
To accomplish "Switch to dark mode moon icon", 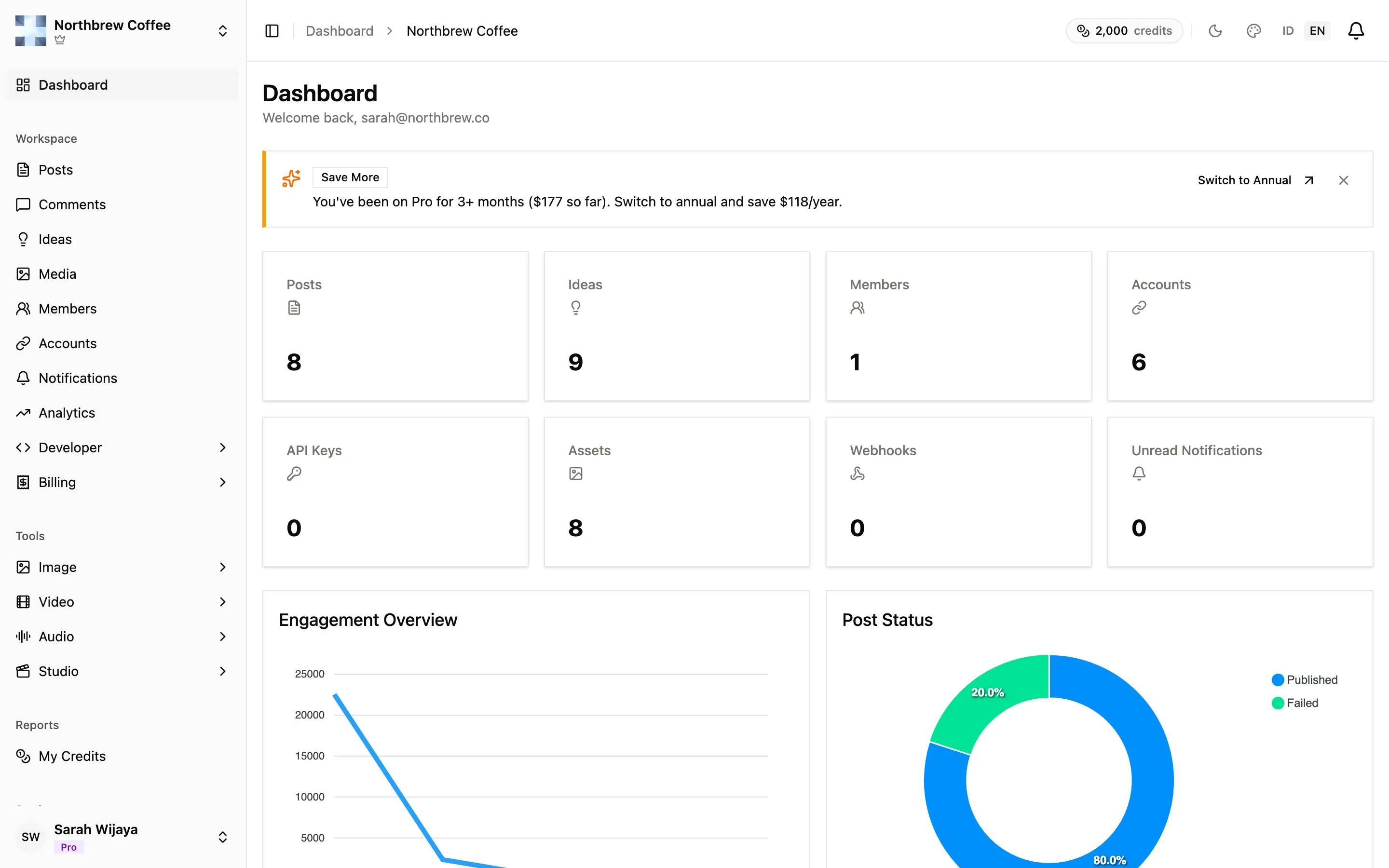I will [x=1215, y=31].
